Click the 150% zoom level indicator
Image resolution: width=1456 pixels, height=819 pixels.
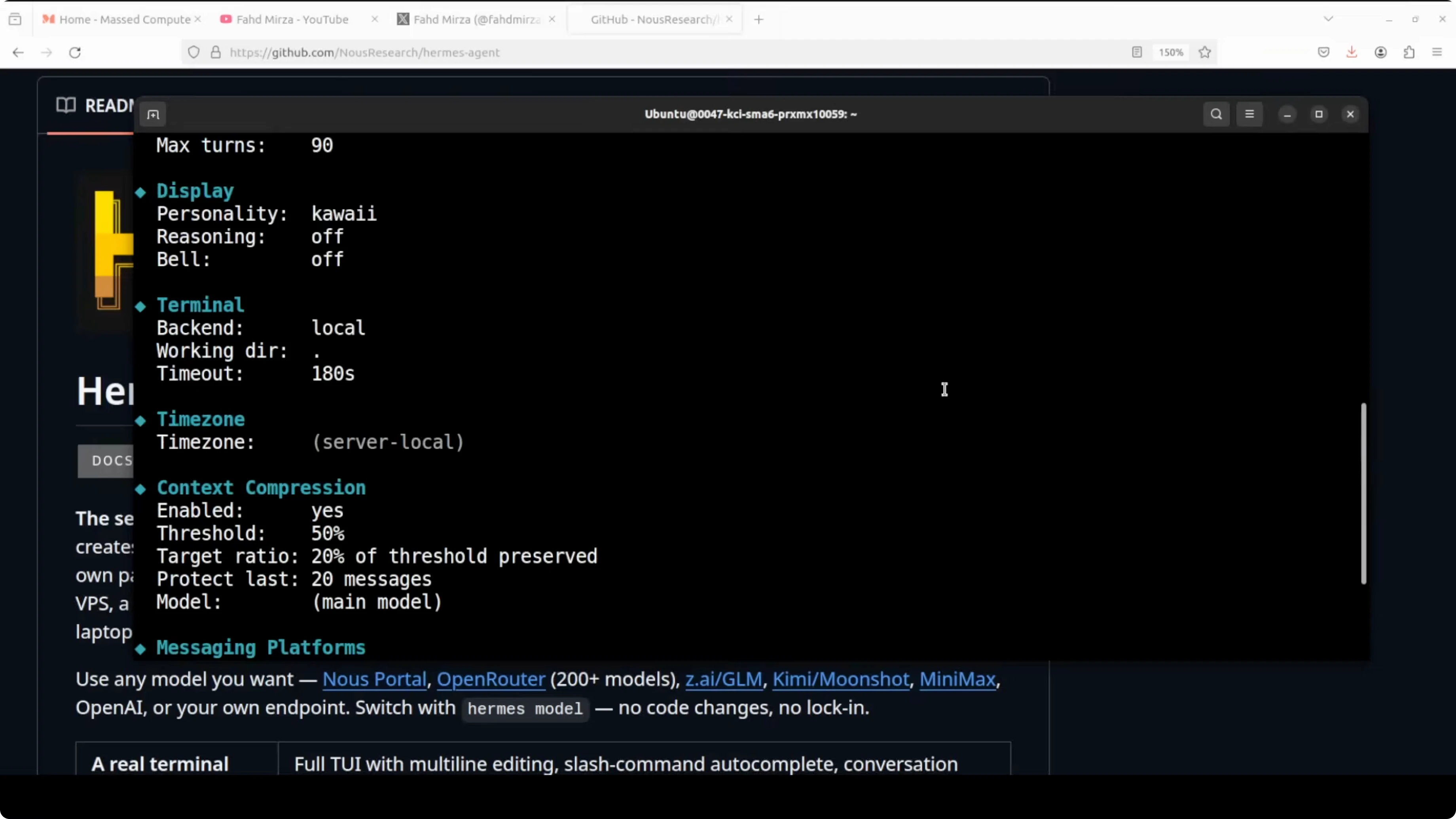coord(1171,53)
